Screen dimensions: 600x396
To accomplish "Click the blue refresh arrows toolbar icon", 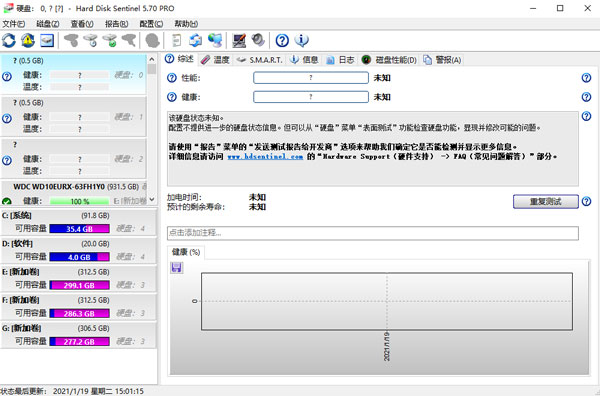I will click(9, 40).
